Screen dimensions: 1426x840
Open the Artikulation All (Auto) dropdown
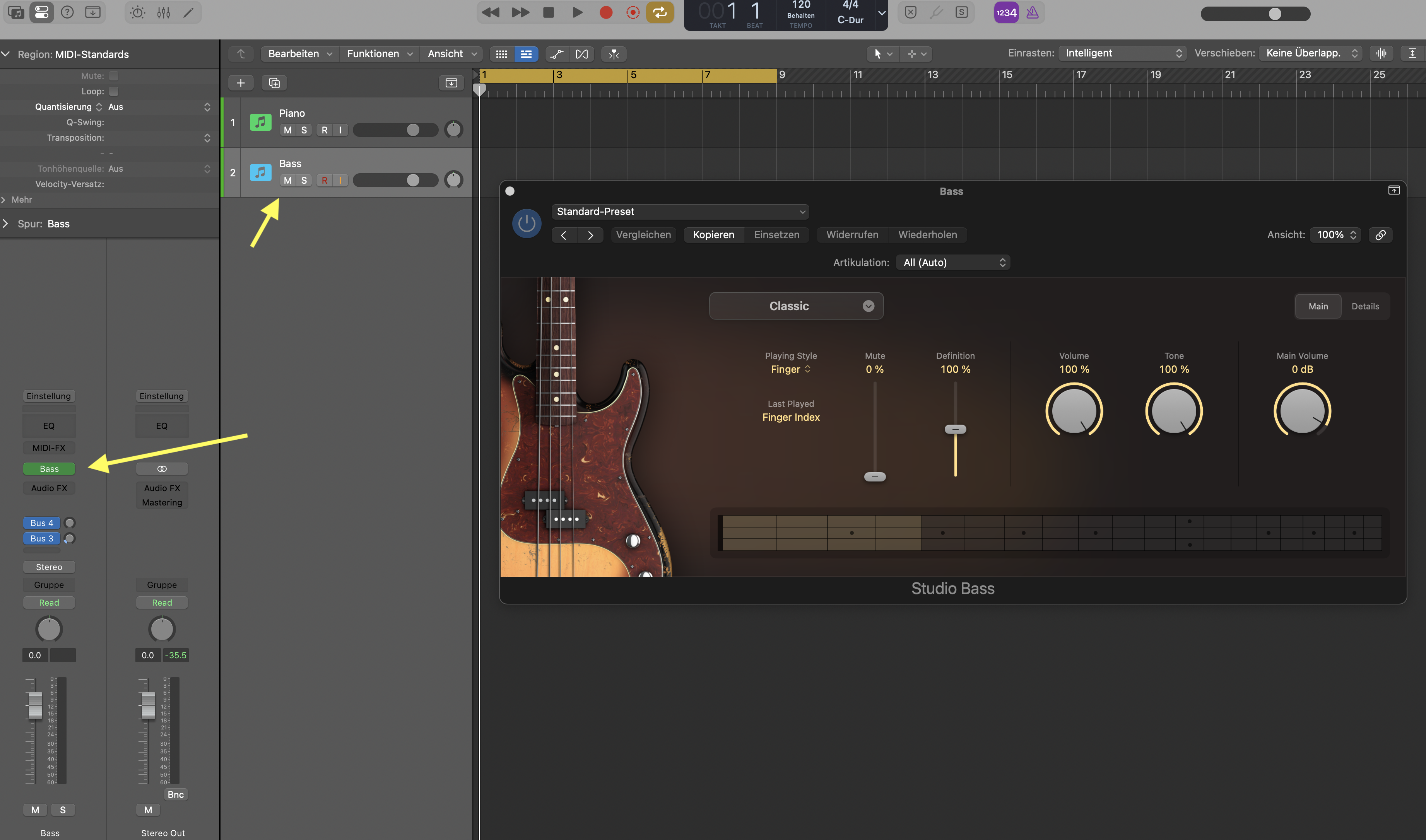click(953, 263)
